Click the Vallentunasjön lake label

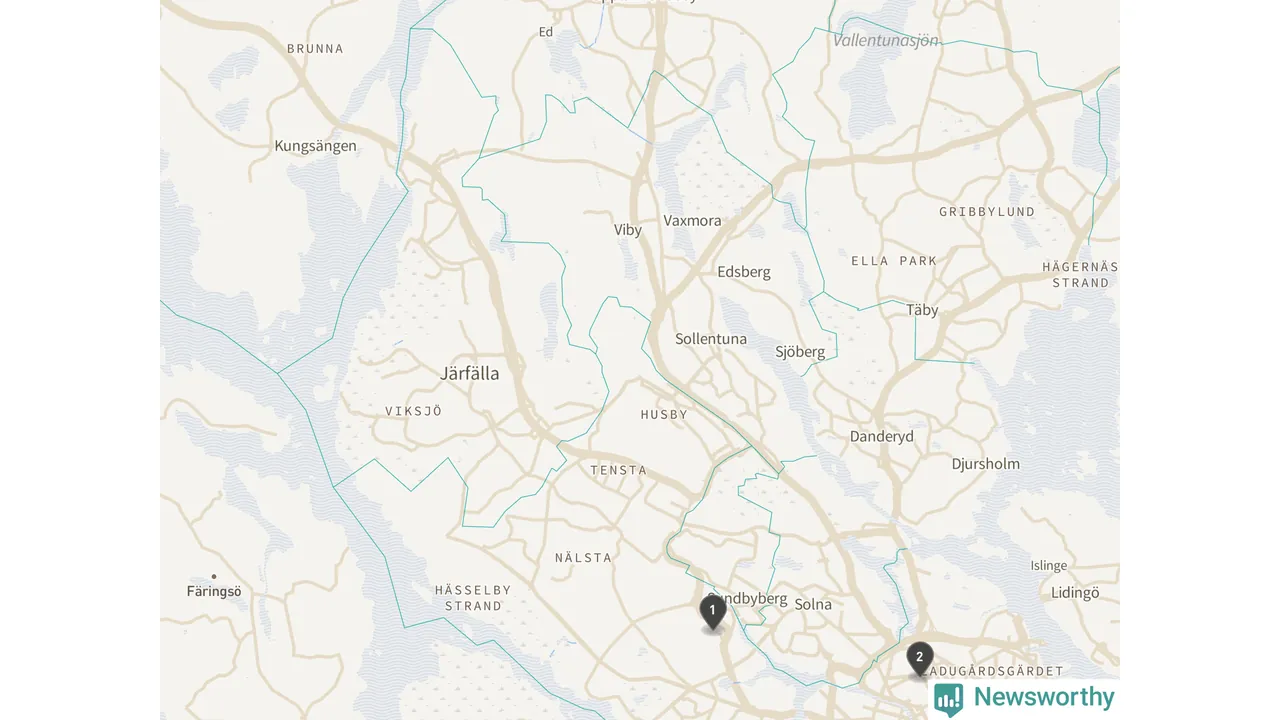point(886,41)
